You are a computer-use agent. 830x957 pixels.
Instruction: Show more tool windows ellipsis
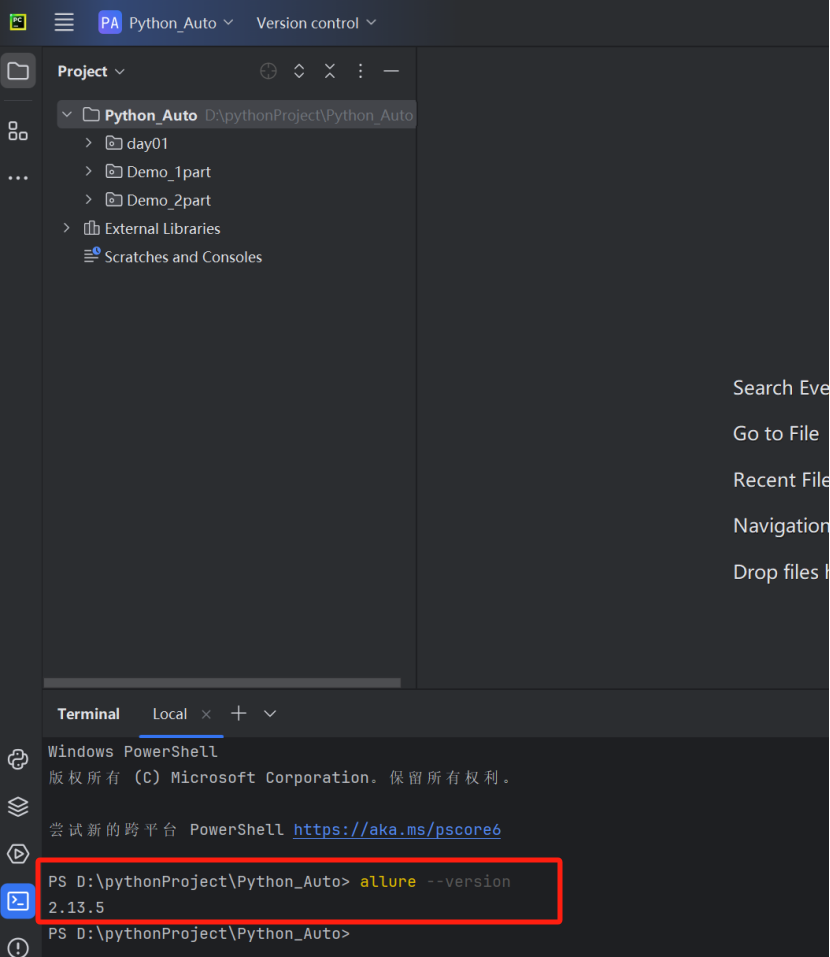click(18, 178)
